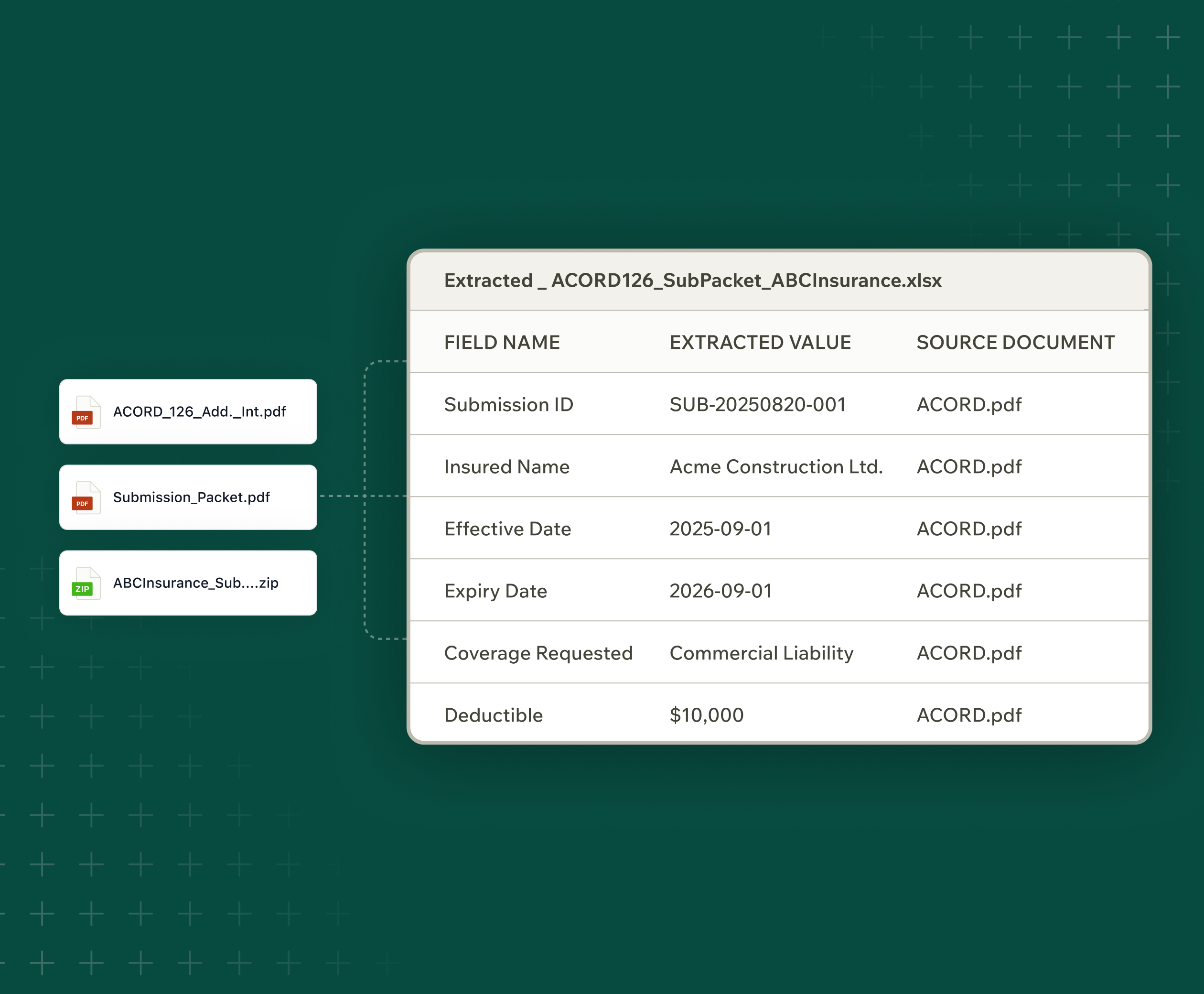
Task: Open ACORD.pdf source in Deductible row
Action: coord(969,715)
